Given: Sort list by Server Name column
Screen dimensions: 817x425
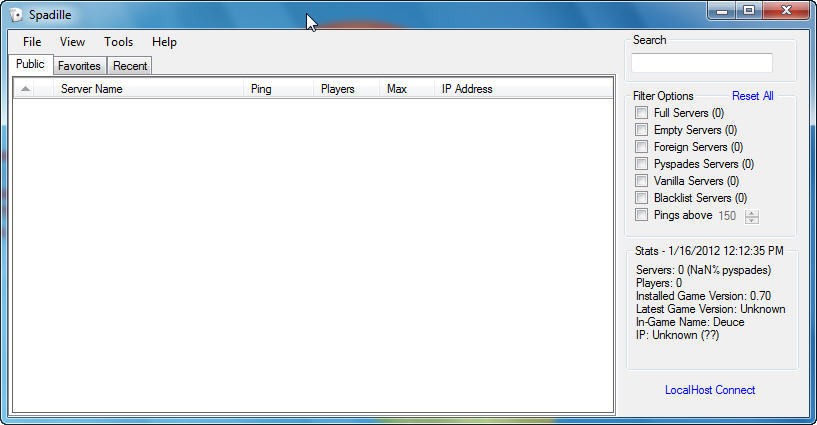Looking at the screenshot, I should pyautogui.click(x=148, y=89).
